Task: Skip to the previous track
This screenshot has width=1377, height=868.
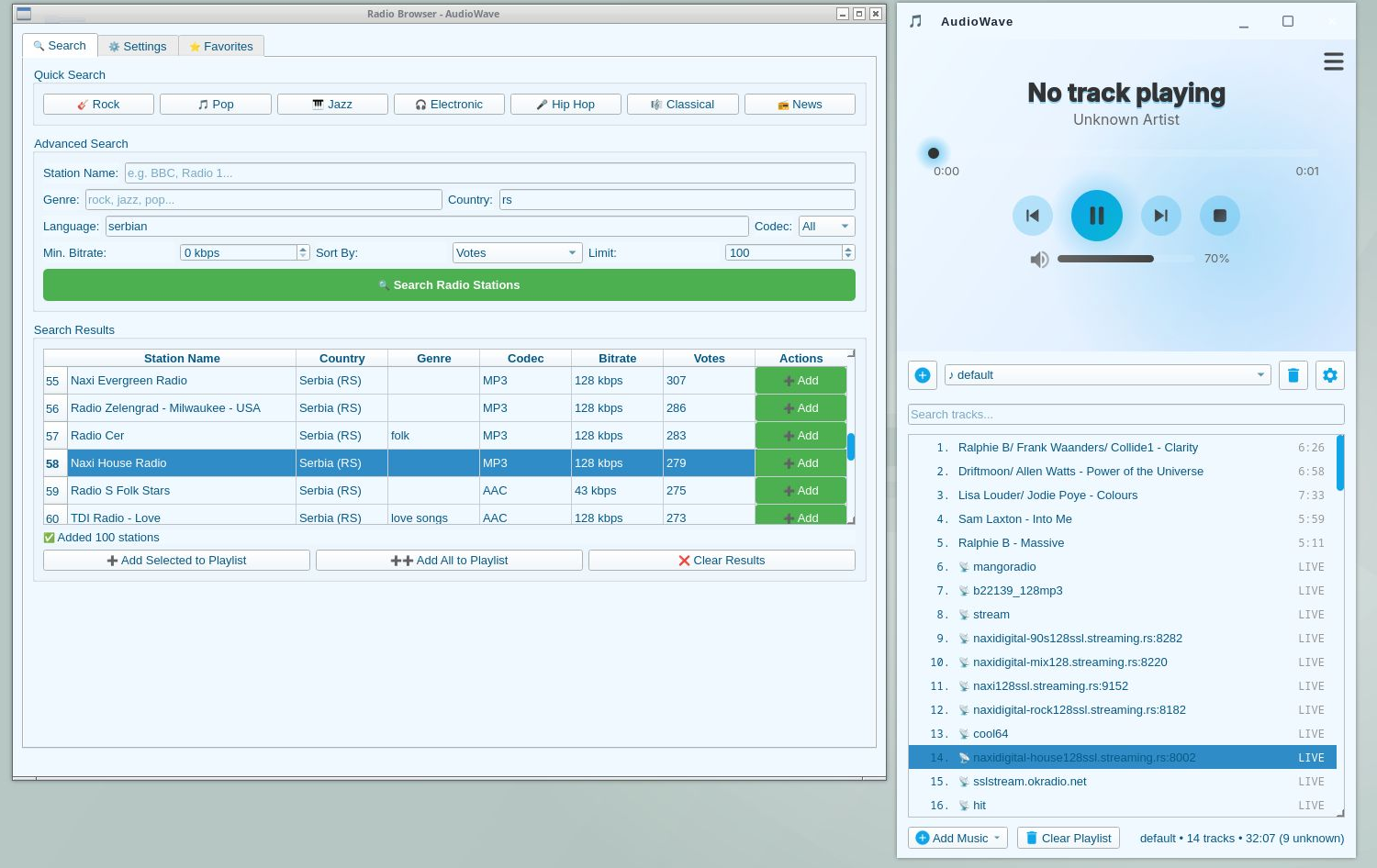Action: pyautogui.click(x=1033, y=216)
